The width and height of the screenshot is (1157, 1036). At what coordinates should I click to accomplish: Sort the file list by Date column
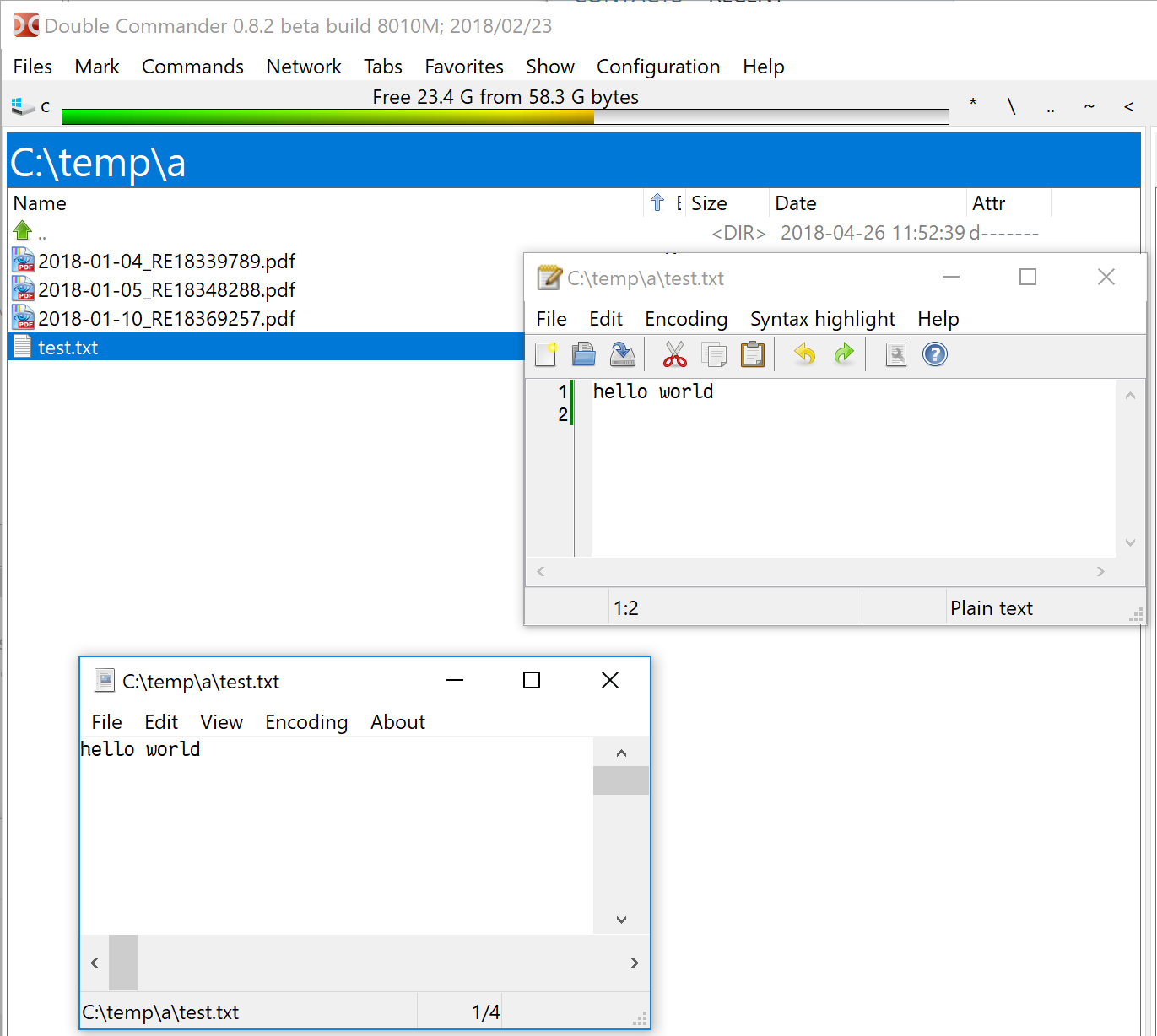(796, 203)
